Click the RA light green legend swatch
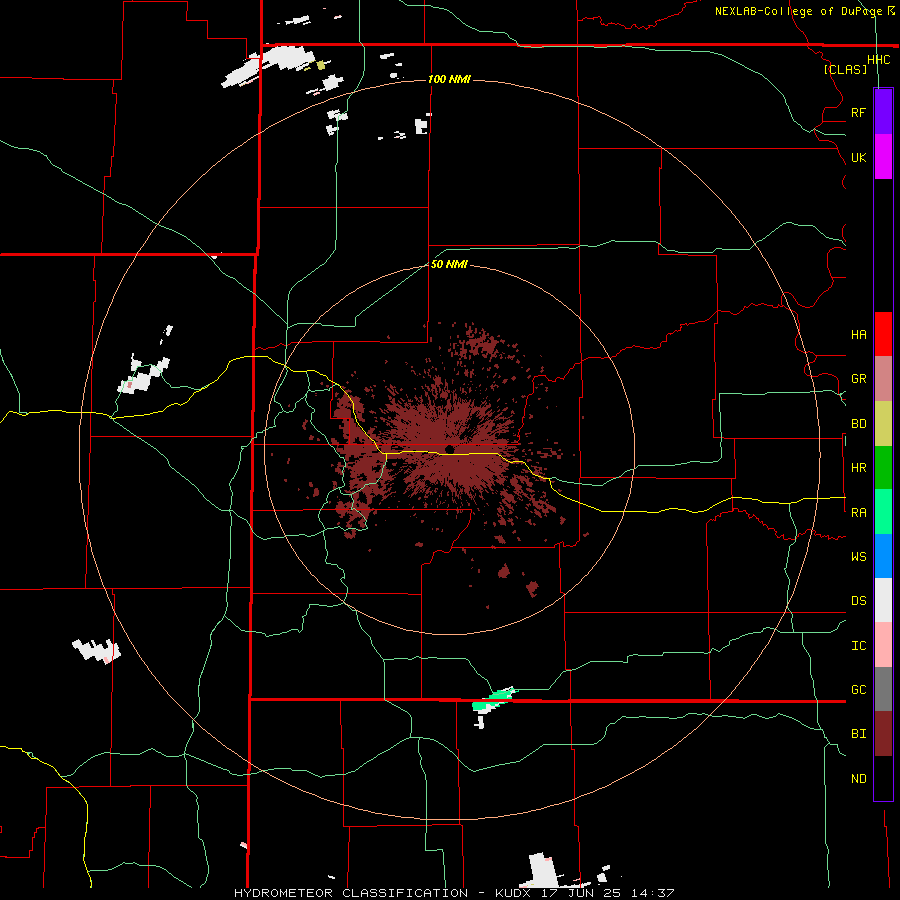Screen dimensions: 900x900 point(883,512)
